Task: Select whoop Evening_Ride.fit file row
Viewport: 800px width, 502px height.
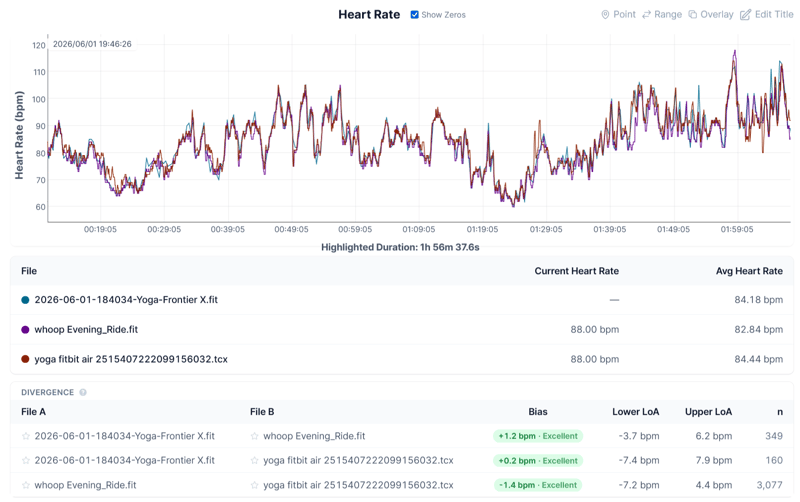Action: click(x=402, y=330)
